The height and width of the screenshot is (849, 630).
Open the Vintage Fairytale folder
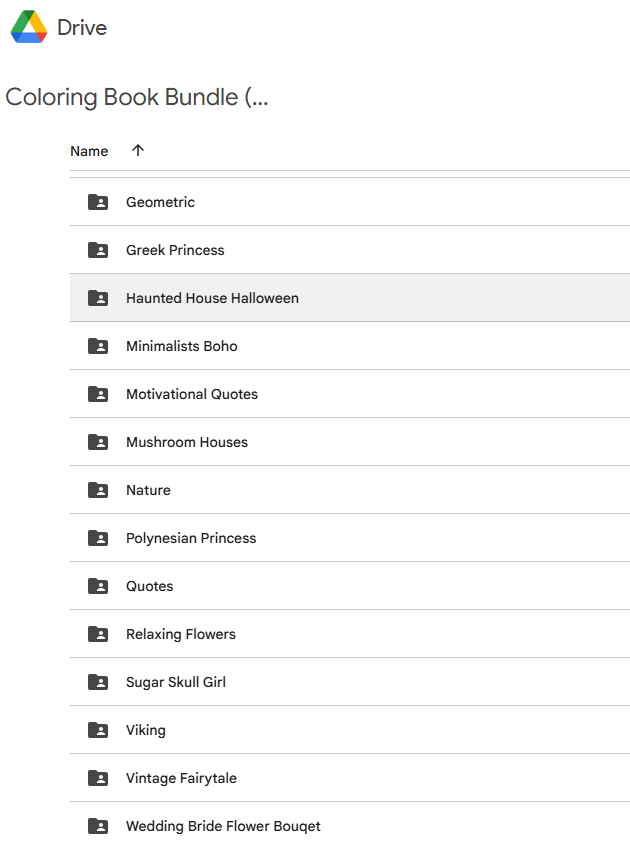(181, 778)
